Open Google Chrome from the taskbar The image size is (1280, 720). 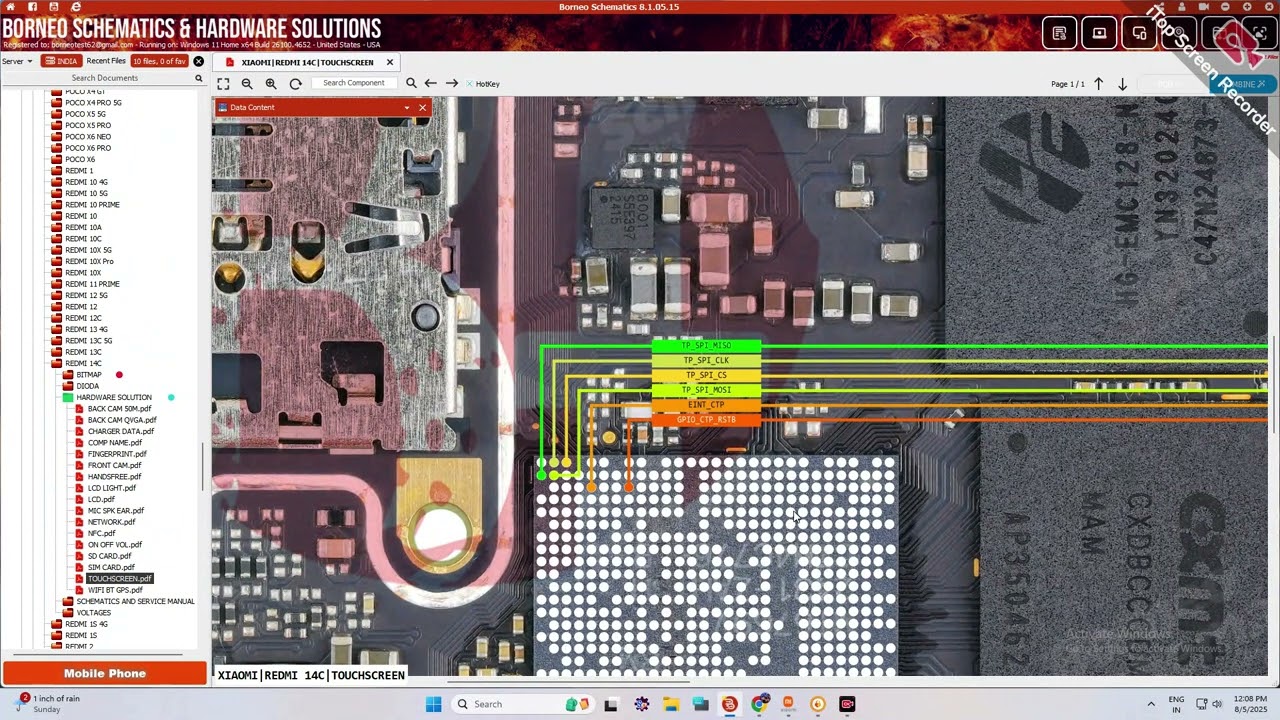point(759,704)
